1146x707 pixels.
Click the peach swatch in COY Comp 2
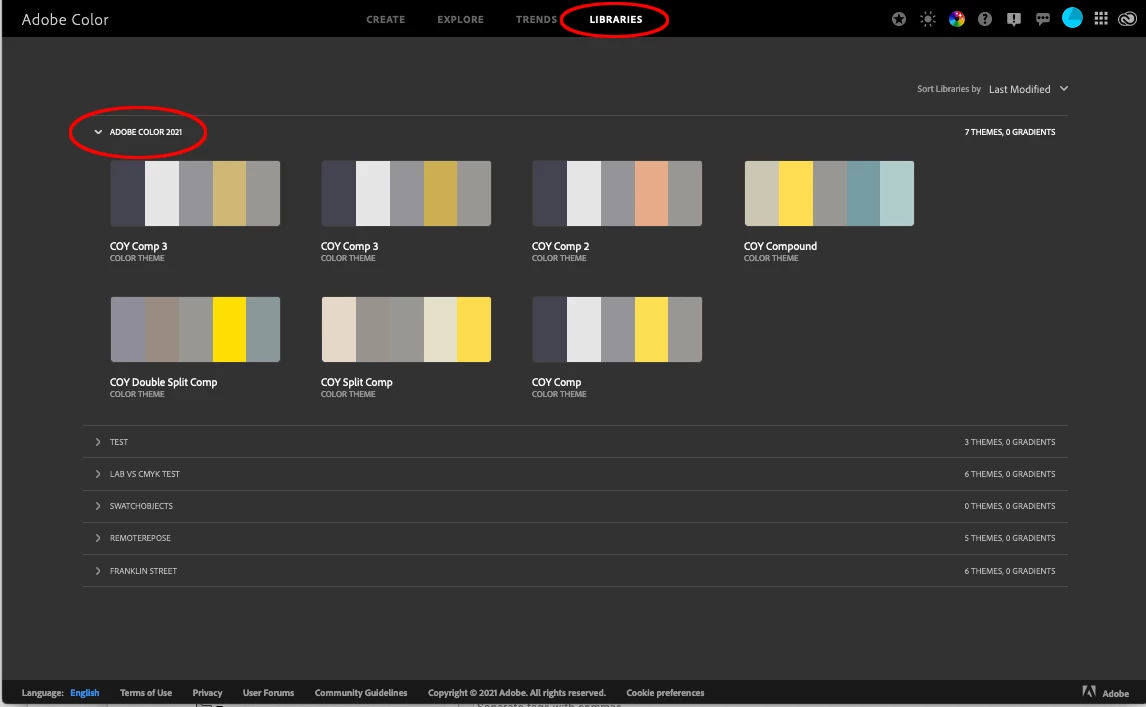651,194
